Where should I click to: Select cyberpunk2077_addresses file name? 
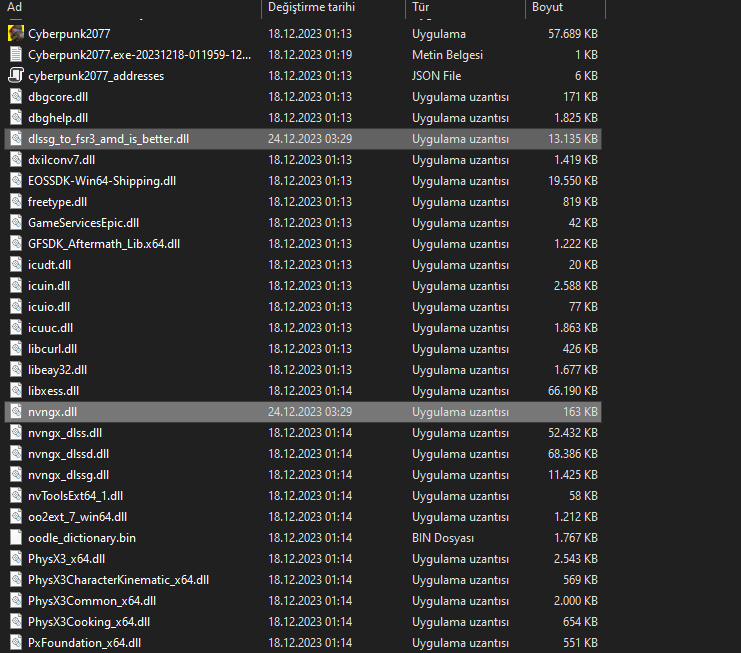point(96,76)
